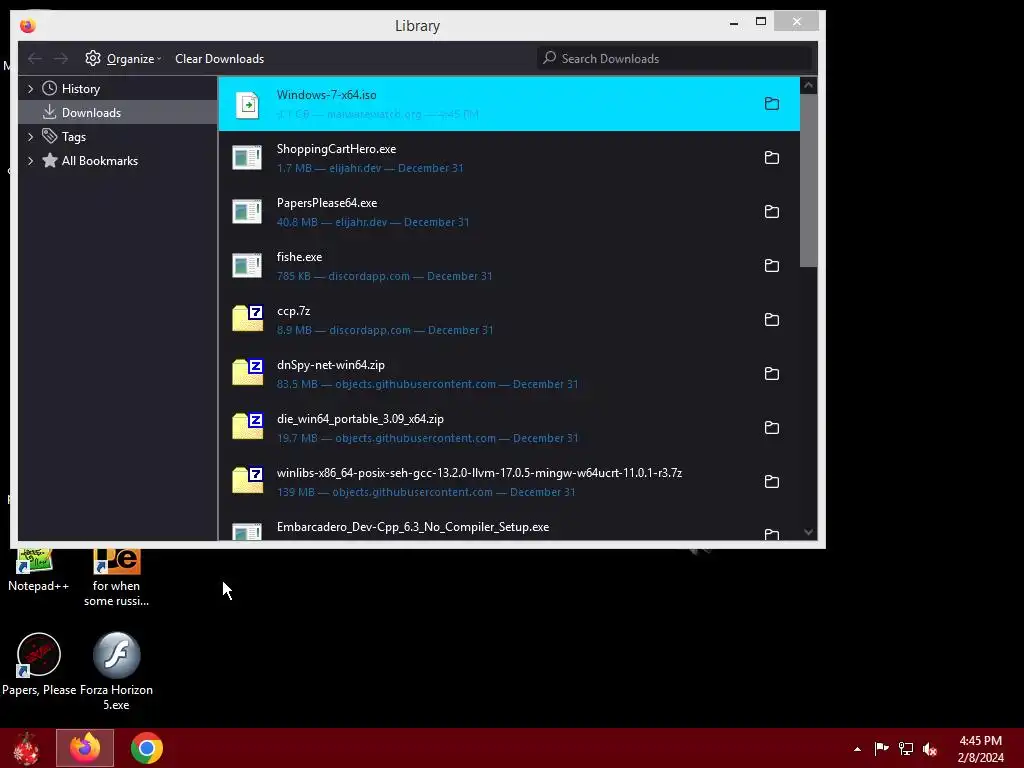This screenshot has width=1024, height=768.
Task: Click the scrollbar up arrow
Action: click(808, 86)
